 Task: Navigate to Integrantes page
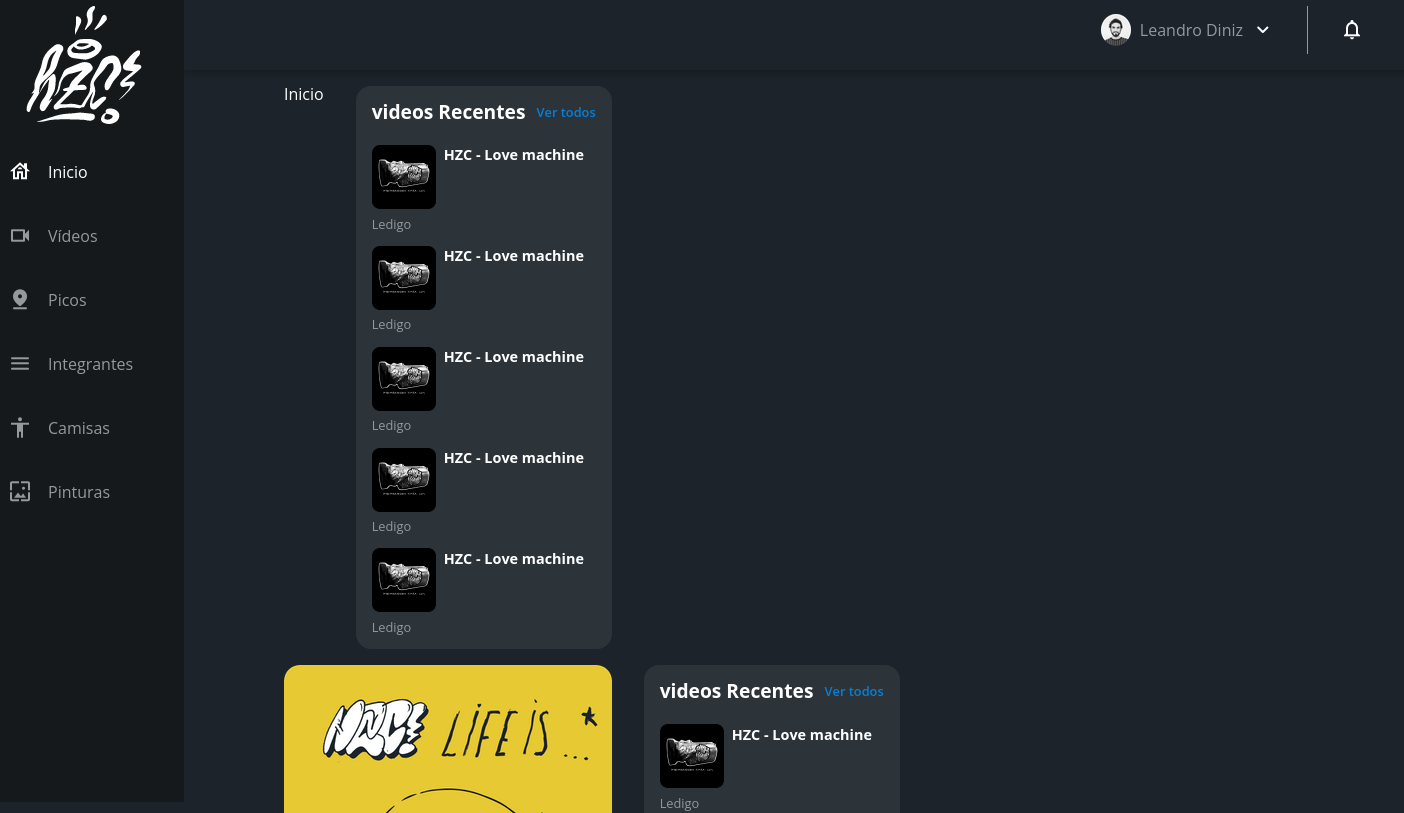coord(92,364)
